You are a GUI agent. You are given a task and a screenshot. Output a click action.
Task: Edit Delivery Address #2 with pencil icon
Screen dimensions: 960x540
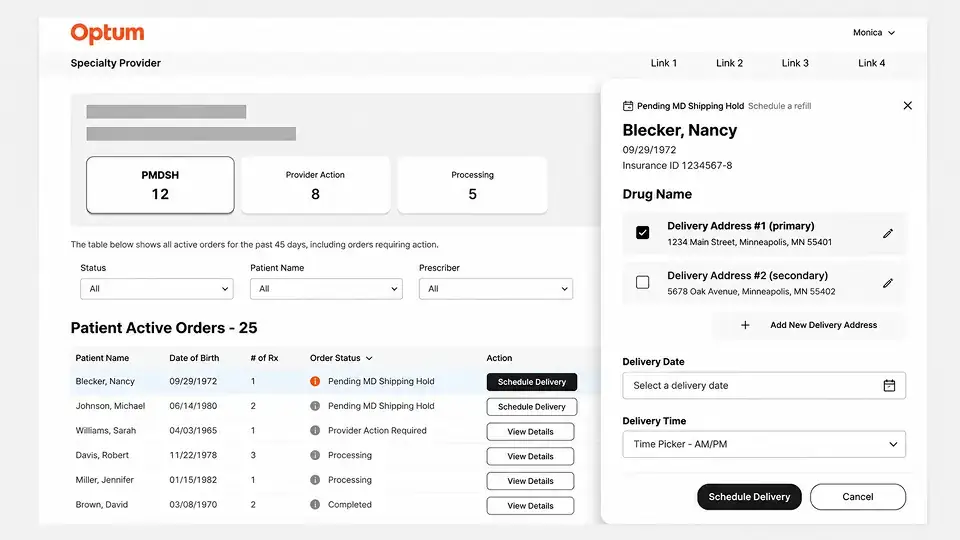point(888,283)
